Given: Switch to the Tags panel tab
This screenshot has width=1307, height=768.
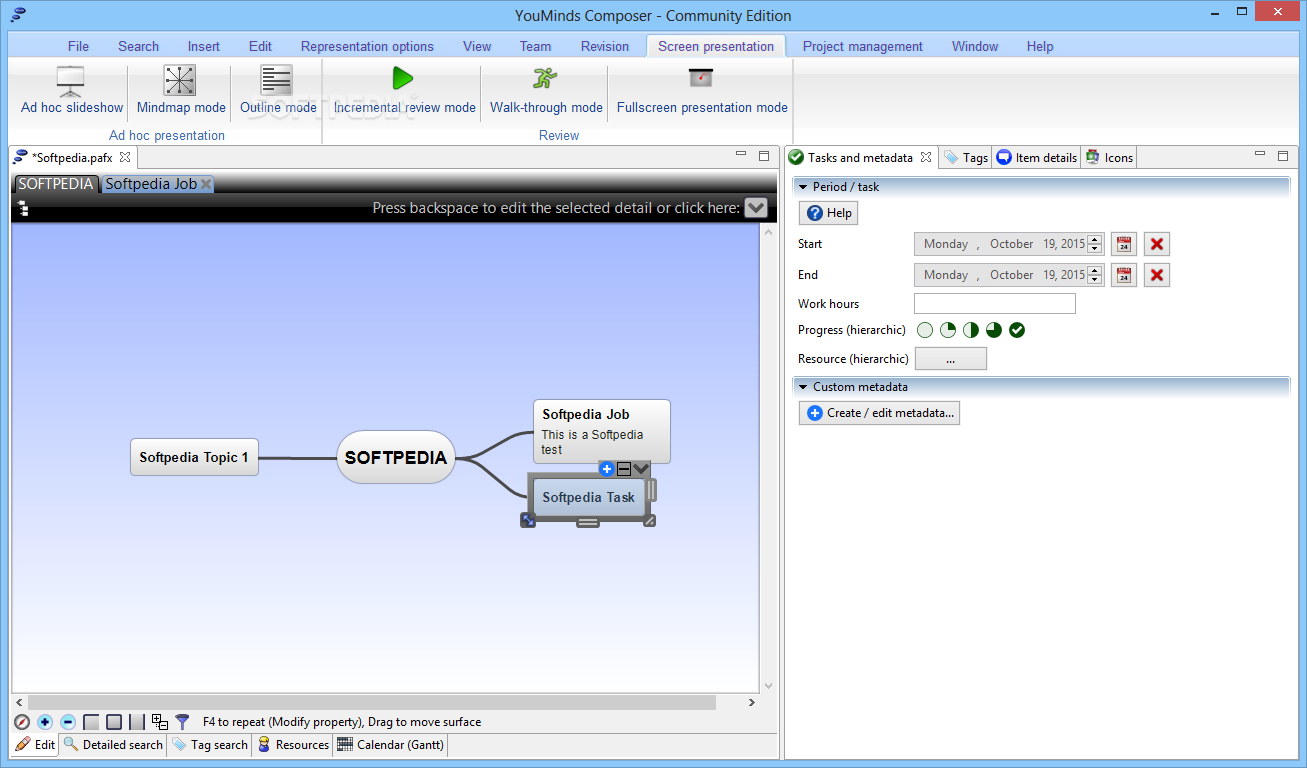Looking at the screenshot, I should [x=966, y=157].
